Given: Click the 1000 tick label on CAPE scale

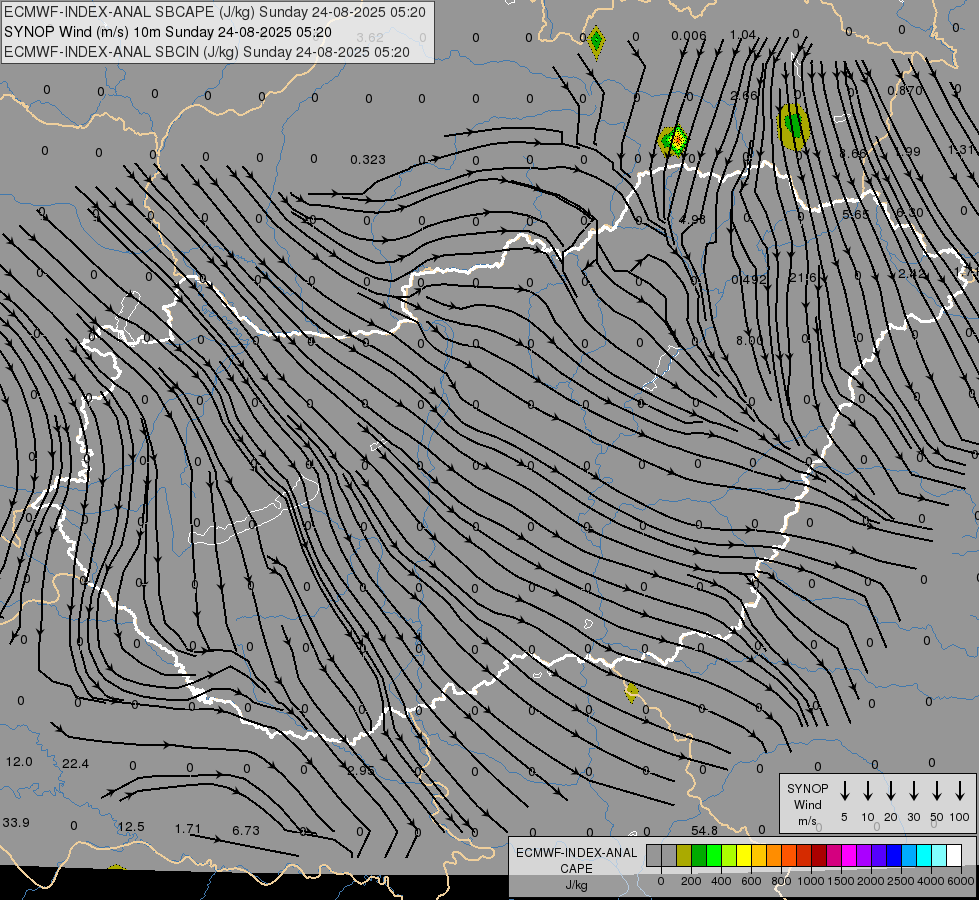Looking at the screenshot, I should pyautogui.click(x=811, y=881).
